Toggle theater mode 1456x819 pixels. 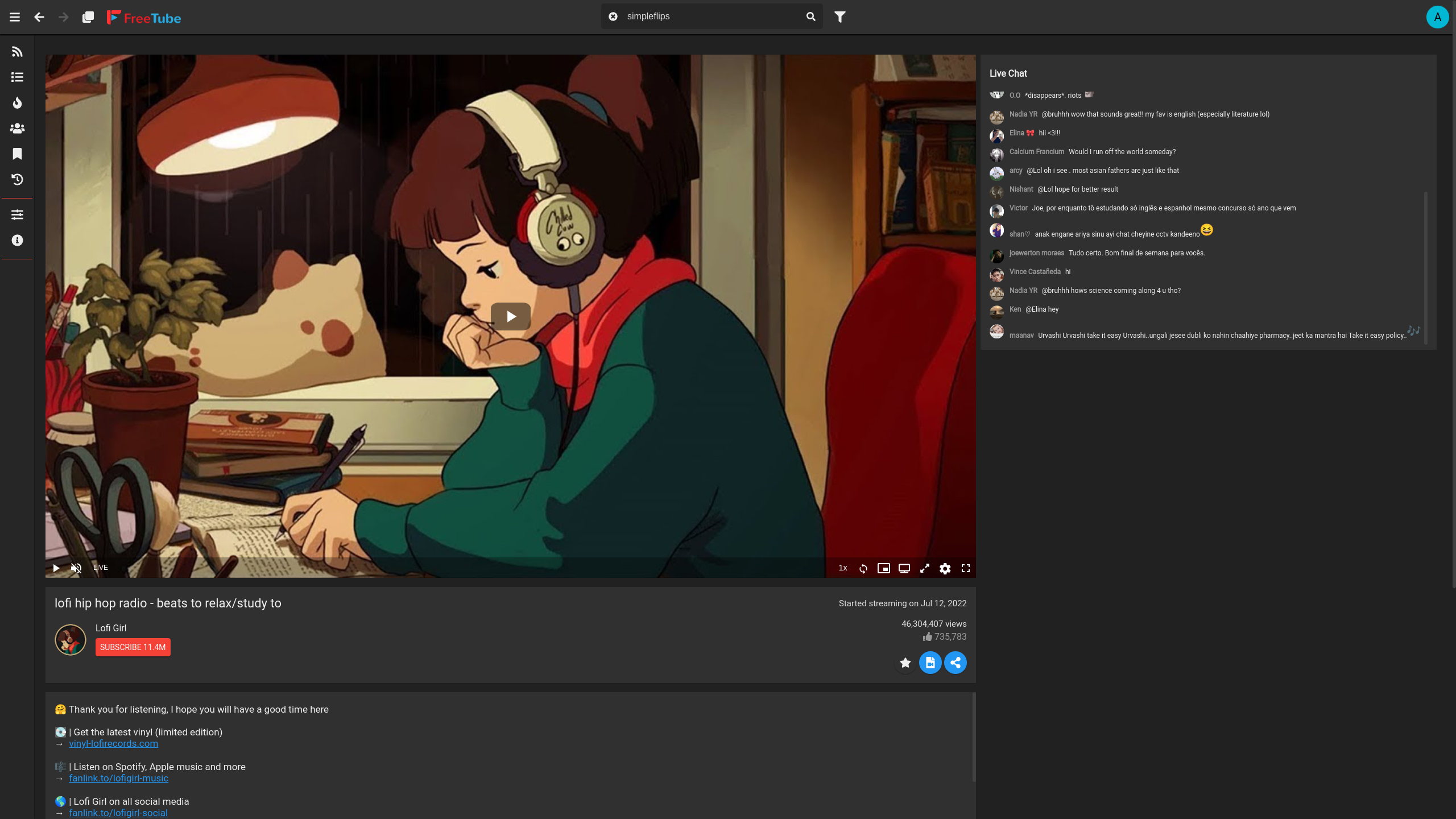(904, 568)
